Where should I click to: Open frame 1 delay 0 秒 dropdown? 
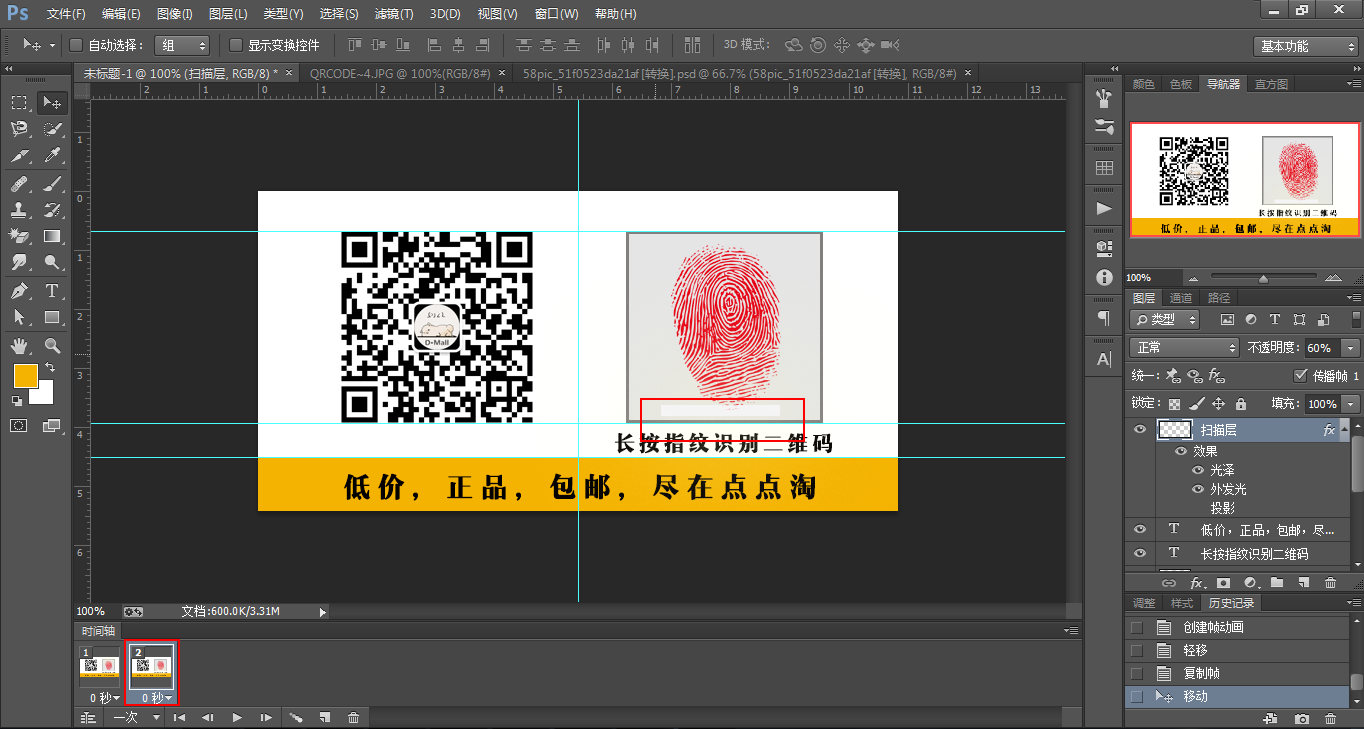(104, 697)
